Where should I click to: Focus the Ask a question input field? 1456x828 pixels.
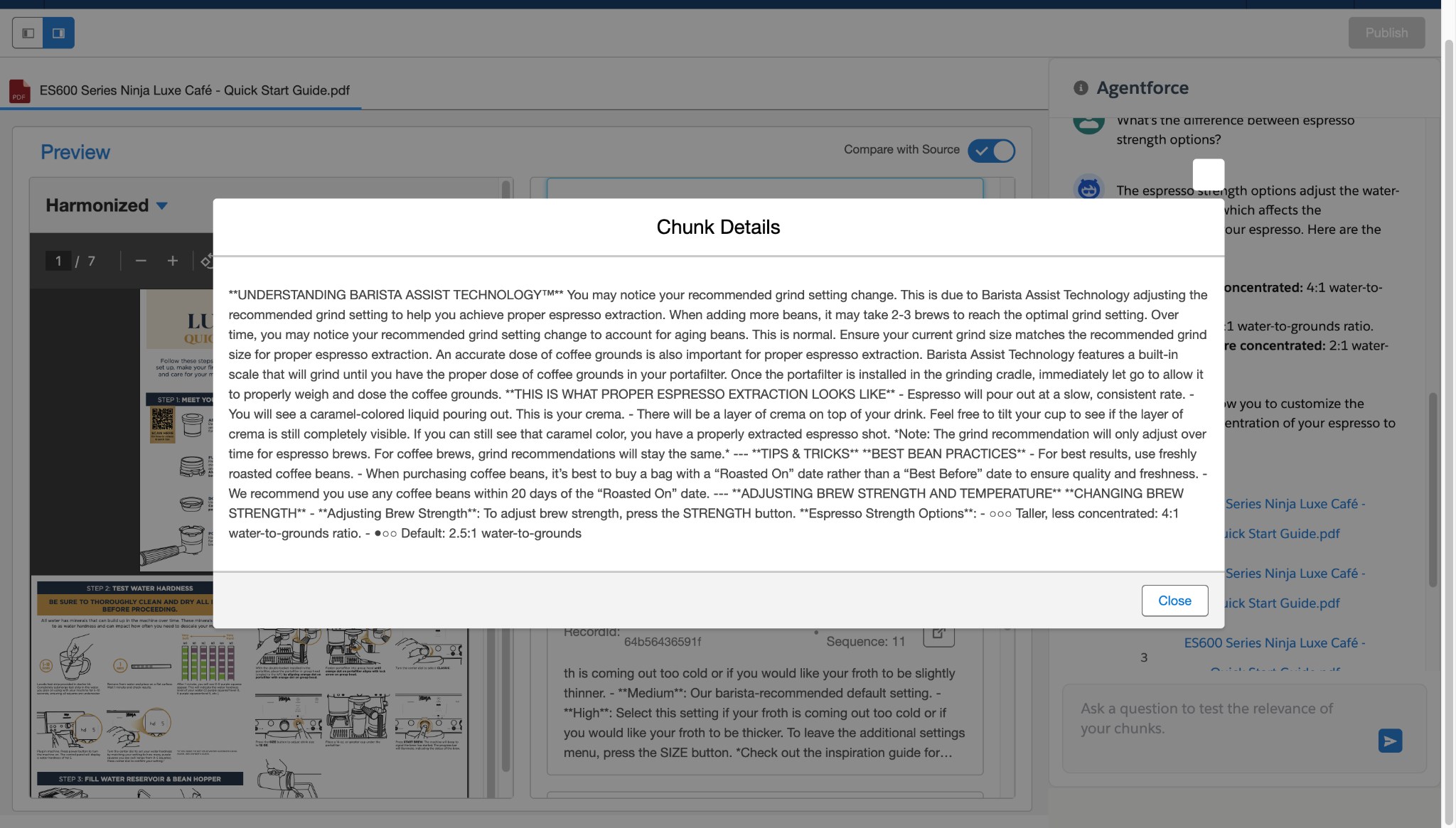(1244, 728)
